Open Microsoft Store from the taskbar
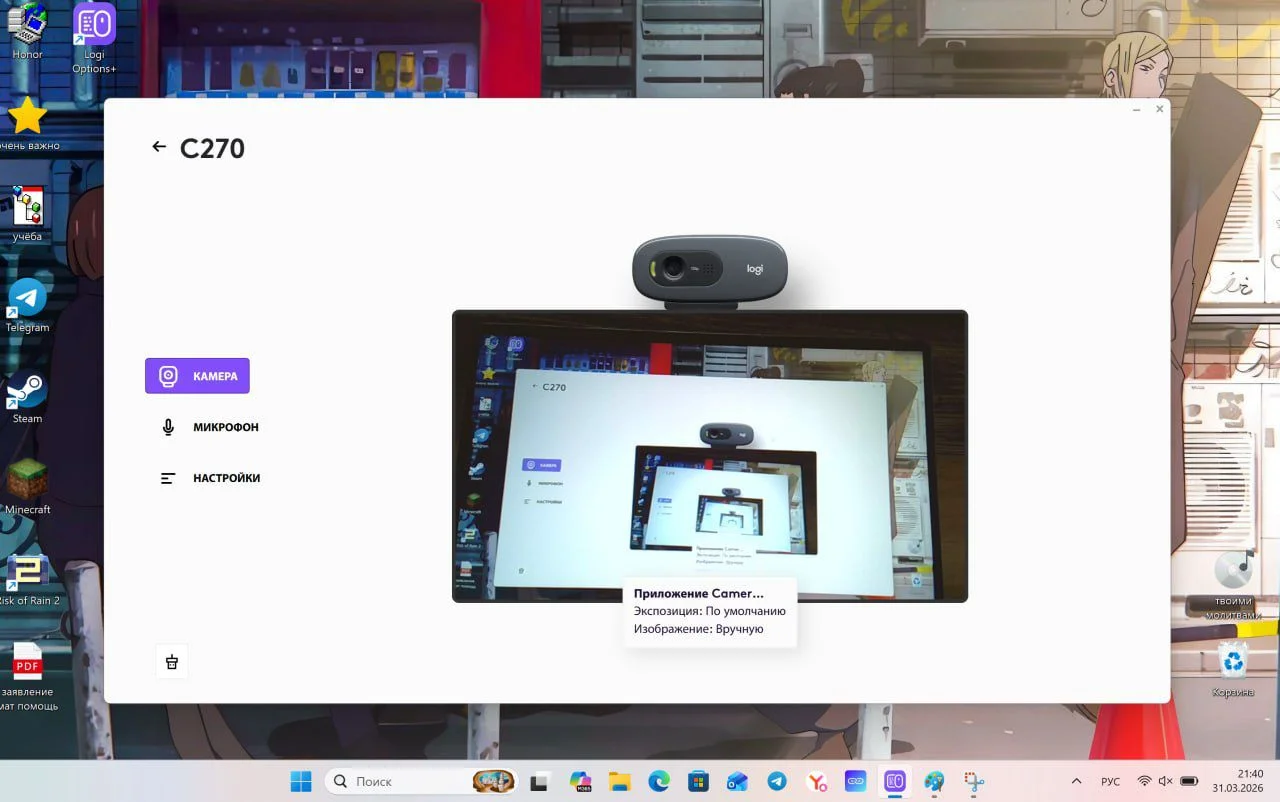Image resolution: width=1280 pixels, height=802 pixels. pos(698,781)
